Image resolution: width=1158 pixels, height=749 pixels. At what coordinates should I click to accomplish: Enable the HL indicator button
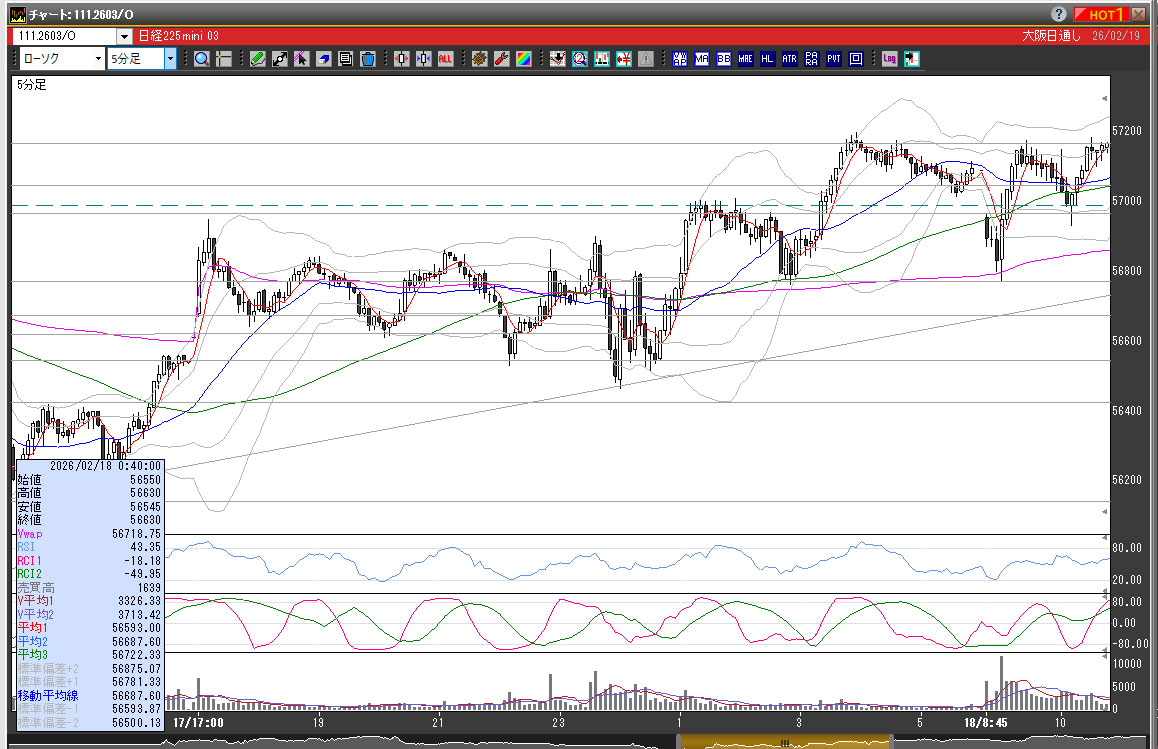[767, 59]
